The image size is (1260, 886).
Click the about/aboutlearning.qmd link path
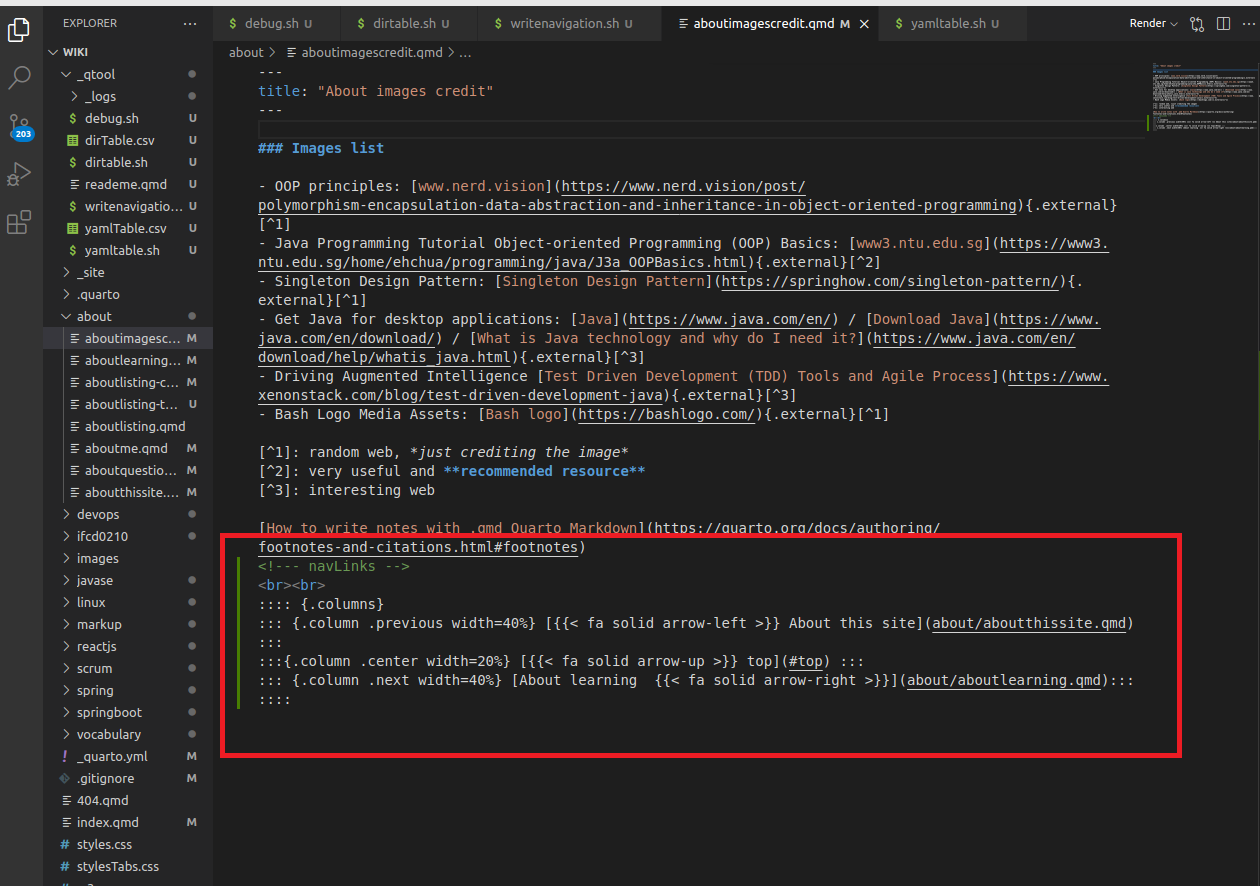tap(1004, 680)
